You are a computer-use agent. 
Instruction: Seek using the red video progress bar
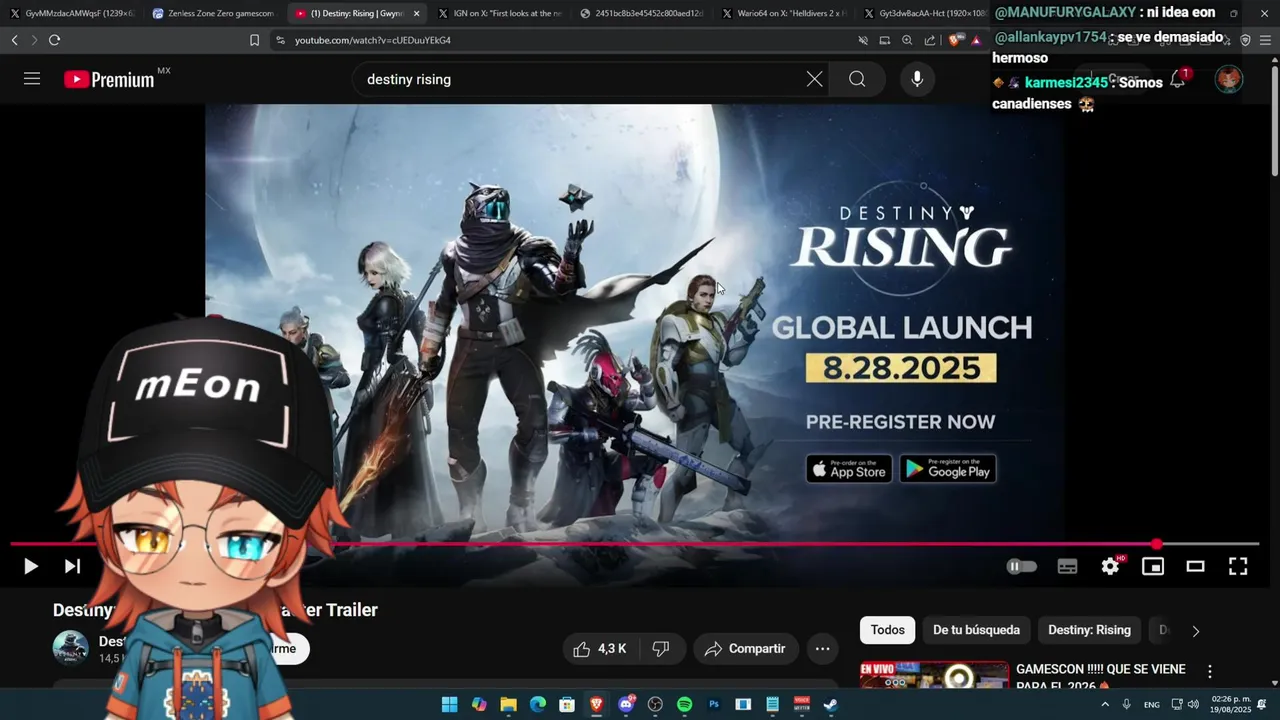coord(634,544)
